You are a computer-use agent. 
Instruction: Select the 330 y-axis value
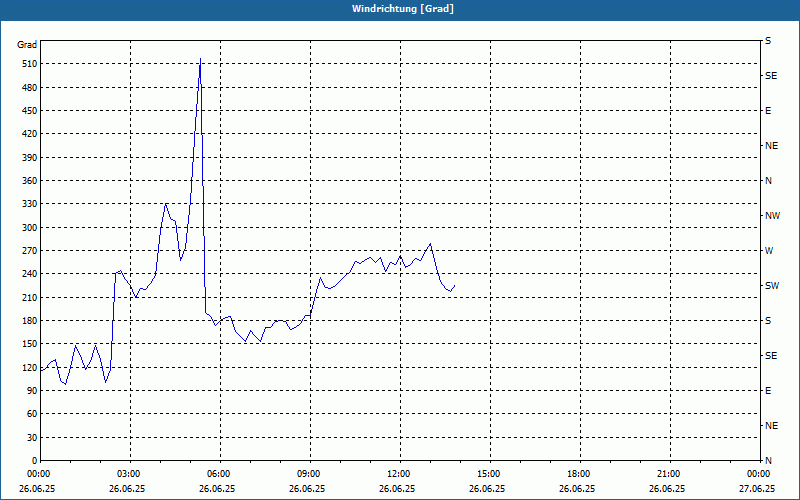(x=30, y=204)
